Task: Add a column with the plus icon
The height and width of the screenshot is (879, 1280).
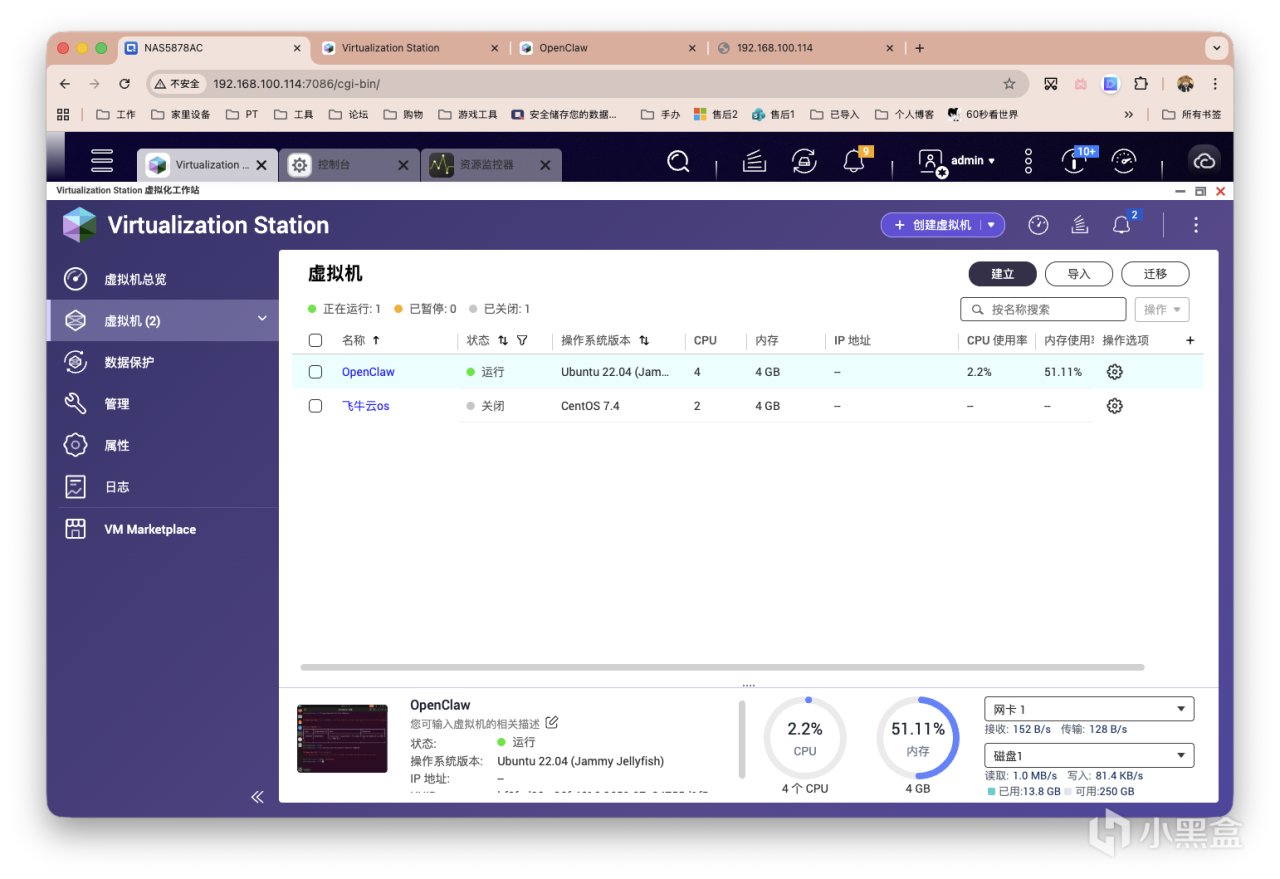Action: (x=1190, y=340)
